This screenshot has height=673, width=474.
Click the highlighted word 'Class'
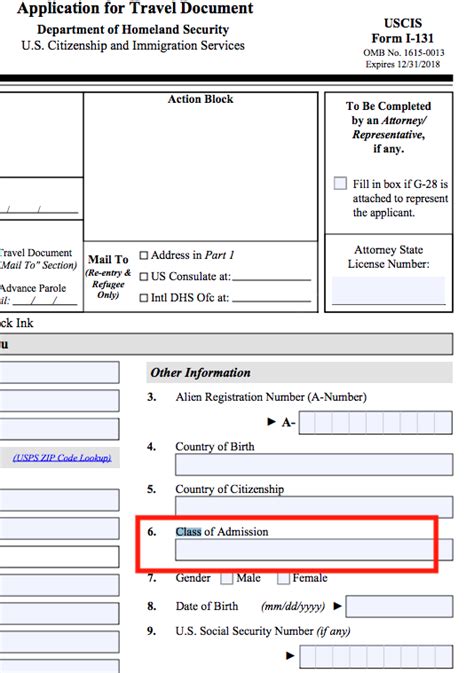click(x=188, y=531)
